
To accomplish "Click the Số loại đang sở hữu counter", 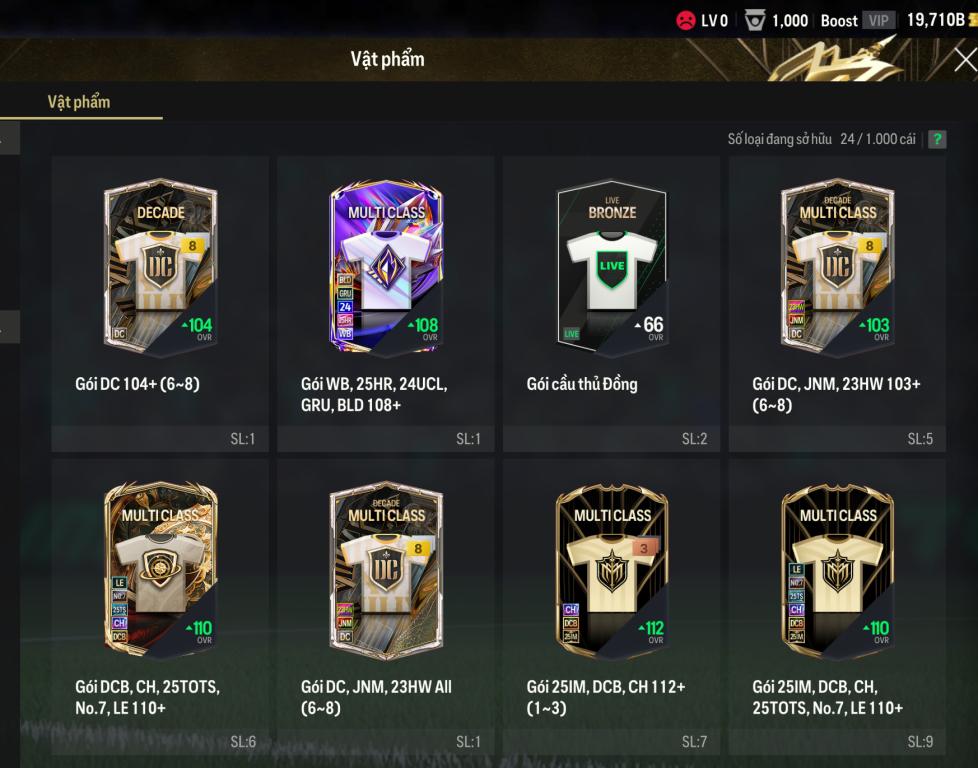I will [821, 139].
